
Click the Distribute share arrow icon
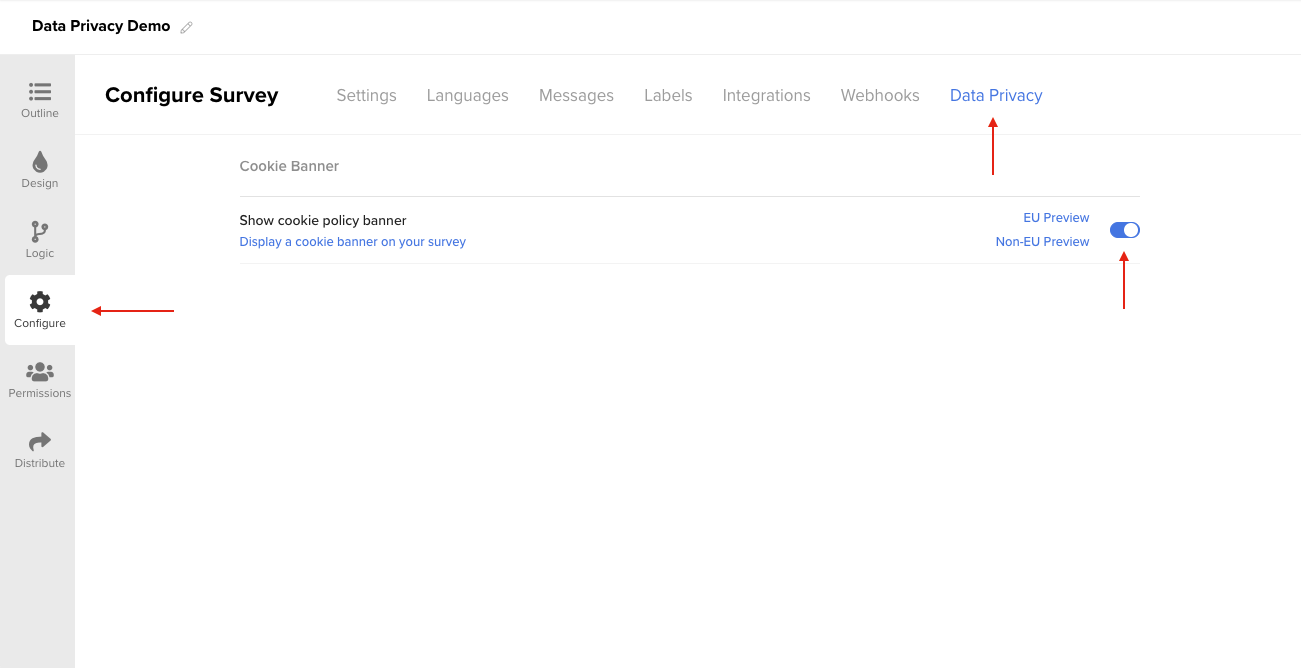point(40,442)
